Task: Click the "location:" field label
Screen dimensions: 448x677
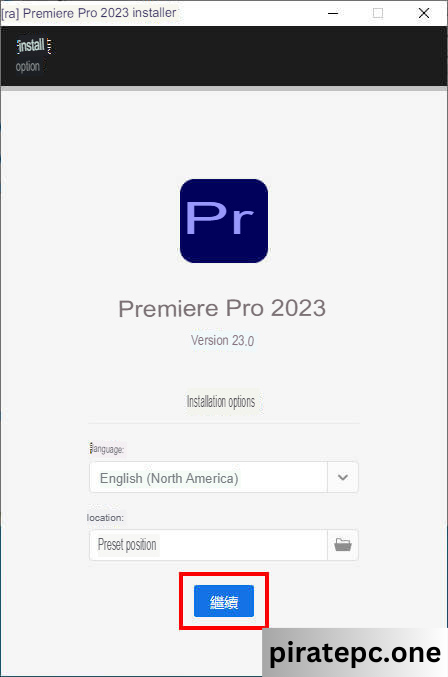Action: point(105,517)
